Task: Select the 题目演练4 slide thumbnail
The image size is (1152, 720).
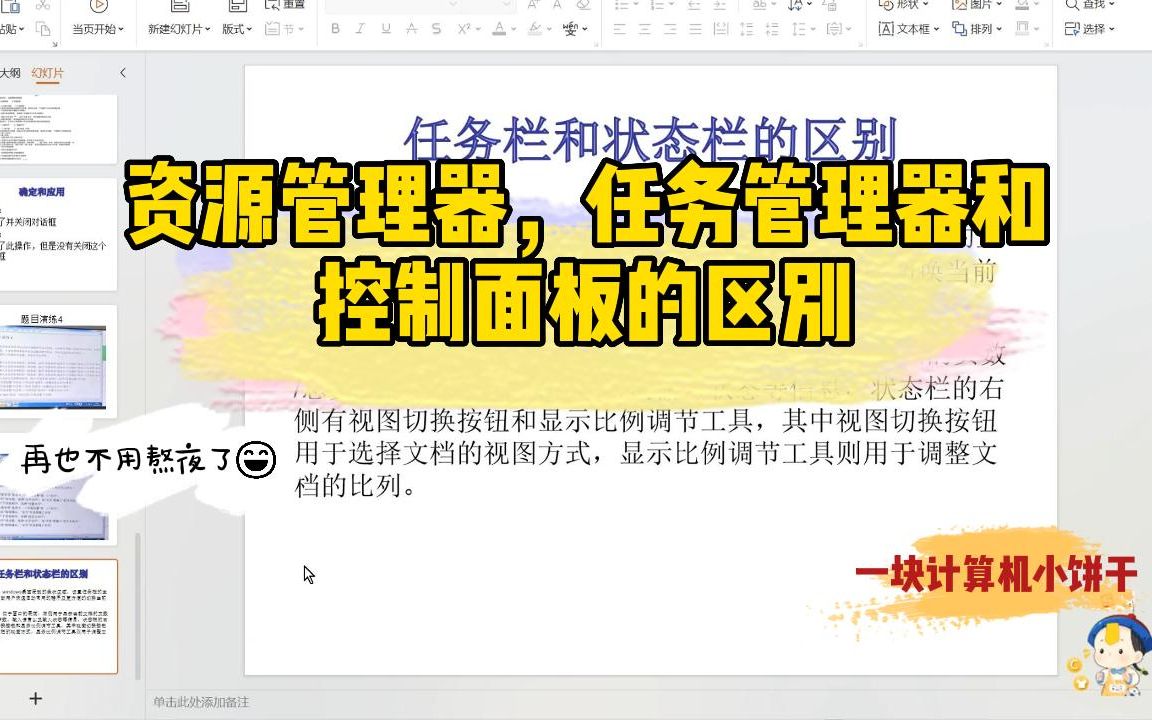Action: coord(58,361)
